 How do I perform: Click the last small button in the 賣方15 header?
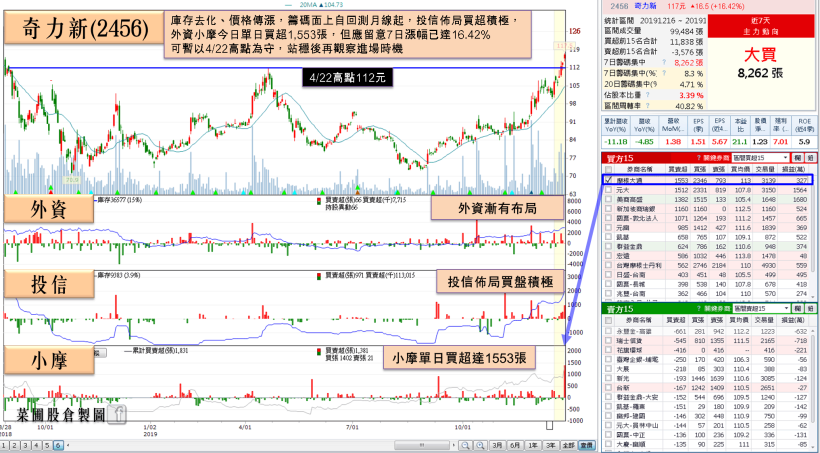tap(809, 308)
